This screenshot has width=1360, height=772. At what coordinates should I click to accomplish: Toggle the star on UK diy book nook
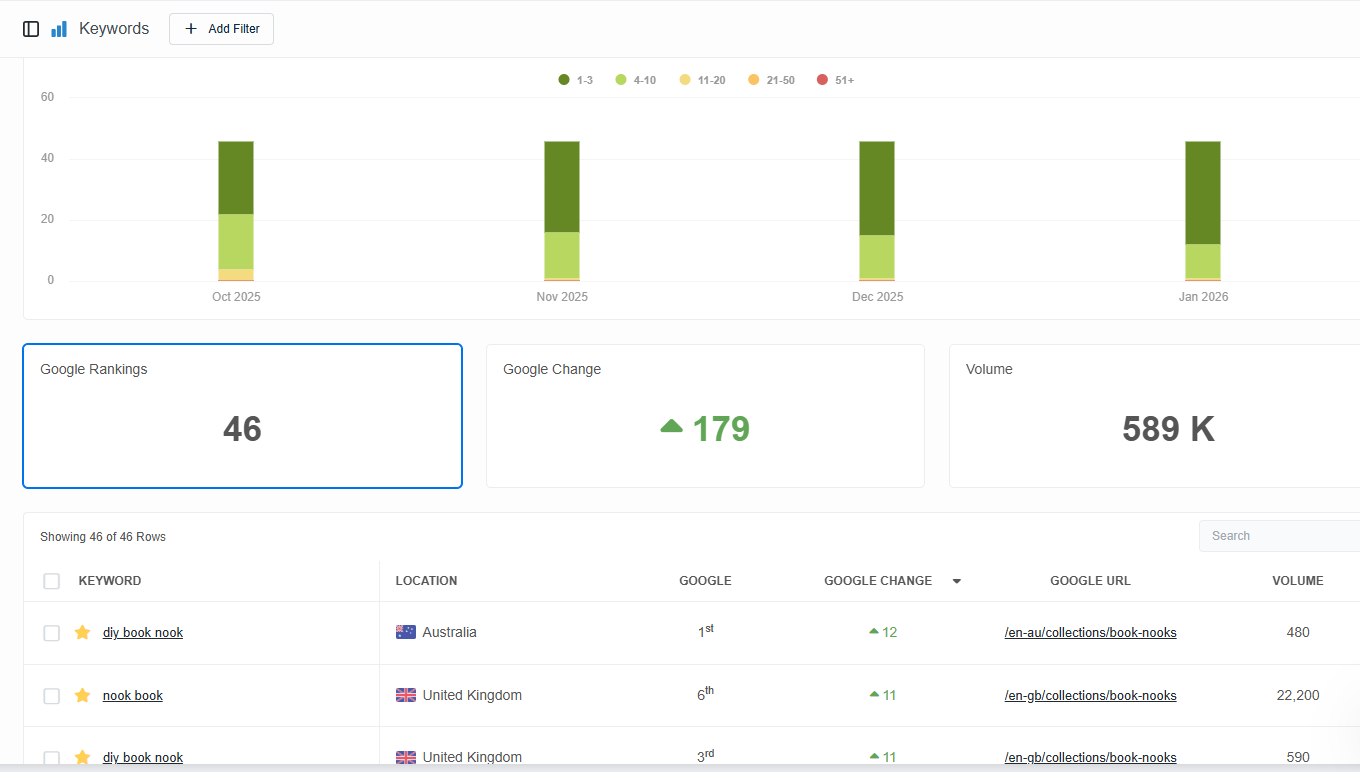coord(83,757)
